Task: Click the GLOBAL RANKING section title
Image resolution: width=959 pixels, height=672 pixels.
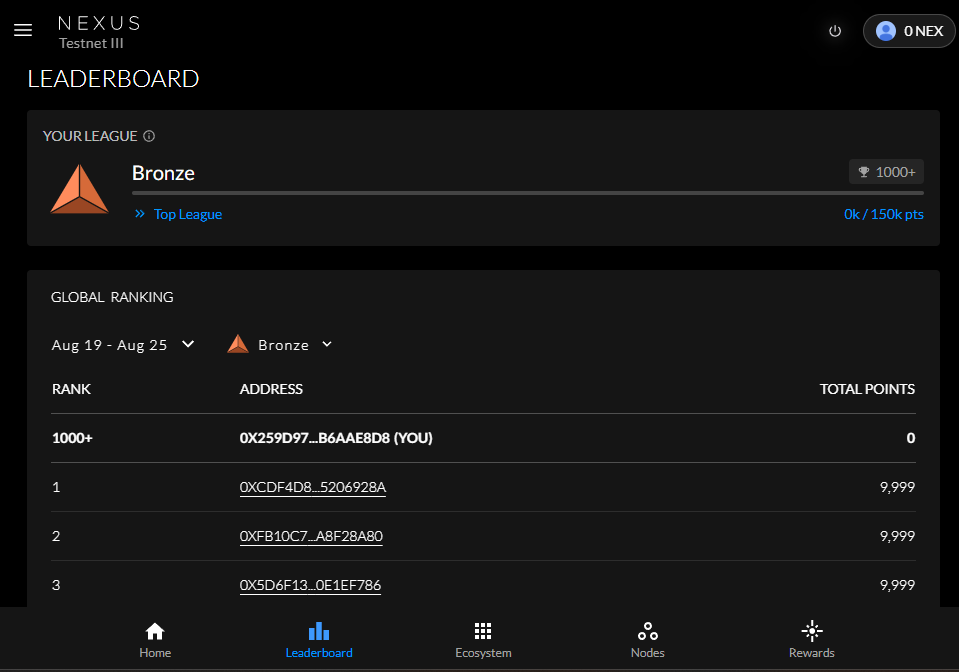Action: [x=112, y=297]
